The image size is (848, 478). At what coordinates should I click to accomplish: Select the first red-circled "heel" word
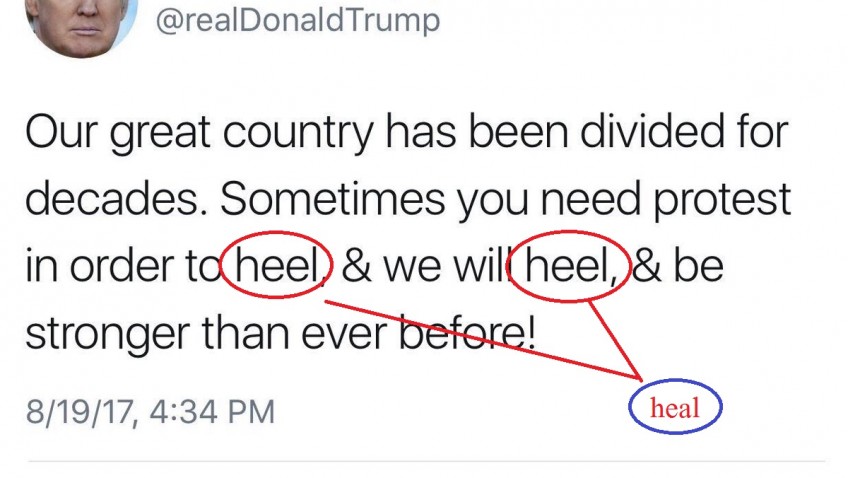pos(277,265)
